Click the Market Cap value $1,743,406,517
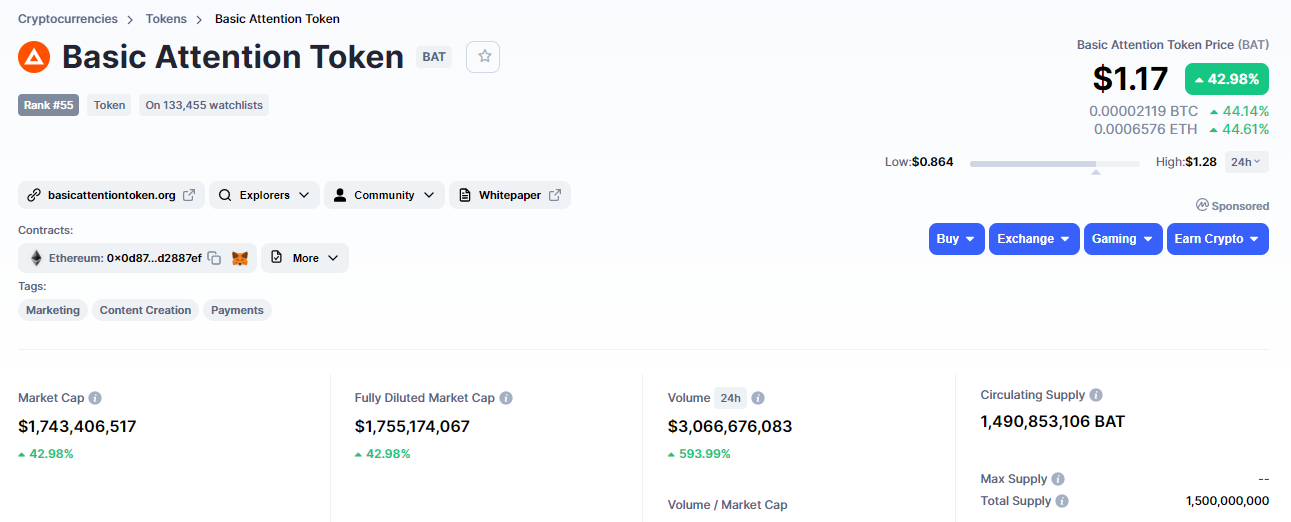Viewport: 1291px width, 522px height. 77,426
